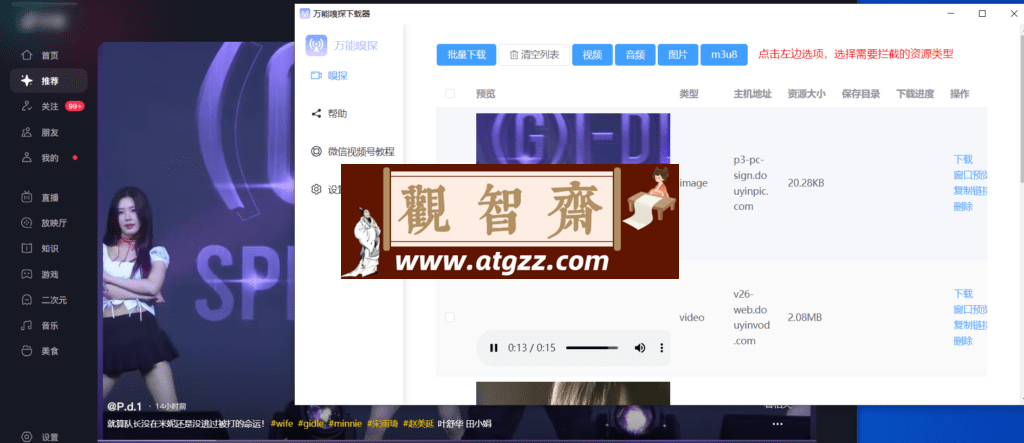Click 复制链接 in the video row
This screenshot has height=443, width=1024.
pos(970,325)
